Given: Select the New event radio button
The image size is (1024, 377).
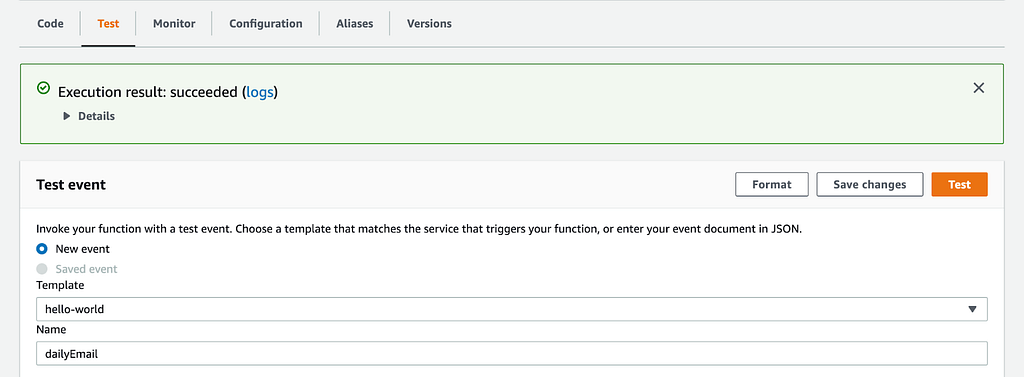Looking at the screenshot, I should coord(42,249).
